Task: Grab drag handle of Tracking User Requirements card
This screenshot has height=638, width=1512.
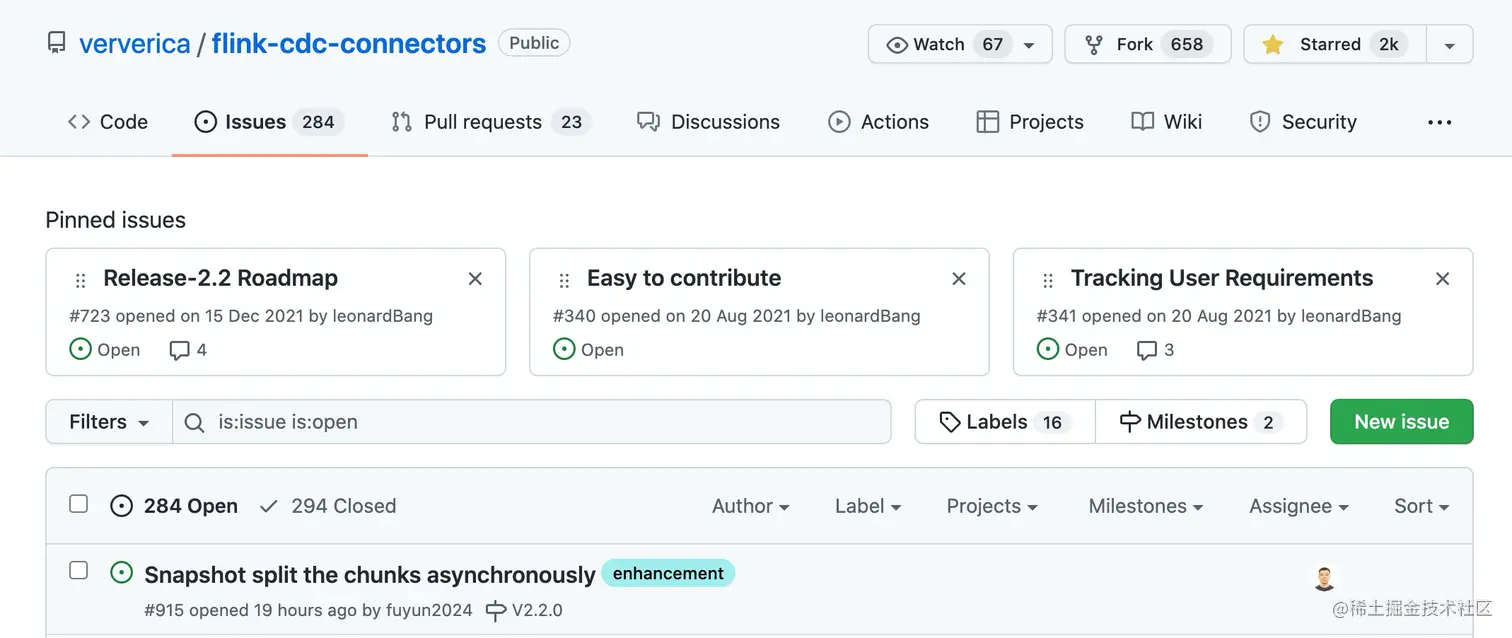Action: [x=1048, y=281]
